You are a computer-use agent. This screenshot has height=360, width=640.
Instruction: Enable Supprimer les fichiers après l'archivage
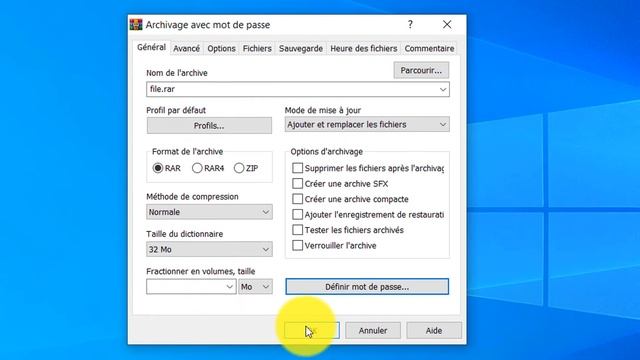pyautogui.click(x=298, y=168)
